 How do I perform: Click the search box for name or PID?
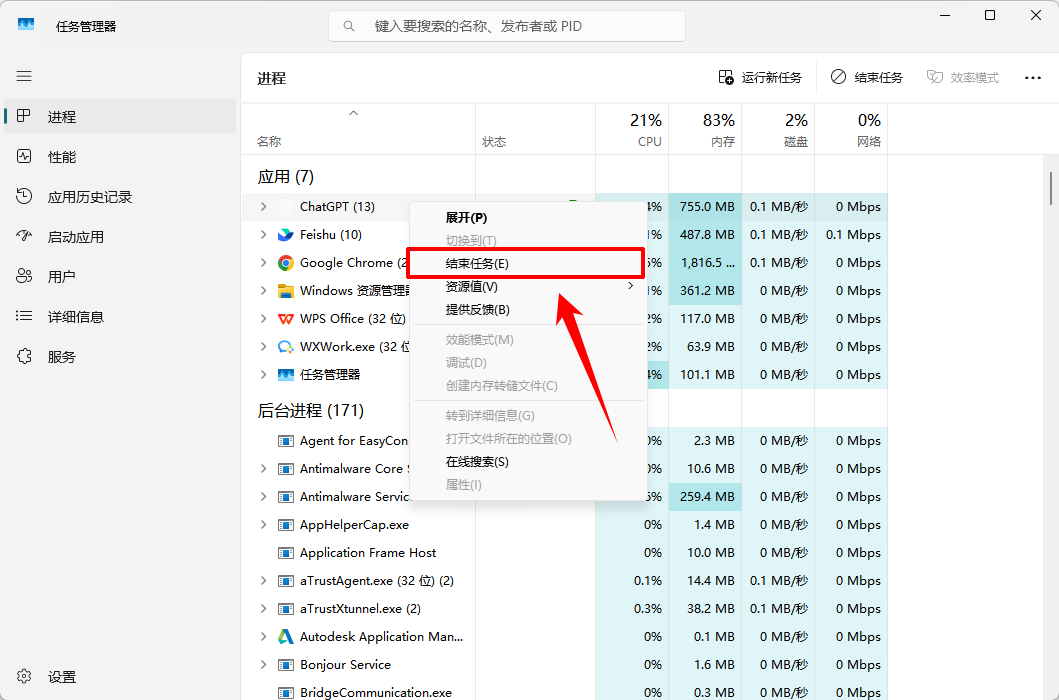click(507, 26)
